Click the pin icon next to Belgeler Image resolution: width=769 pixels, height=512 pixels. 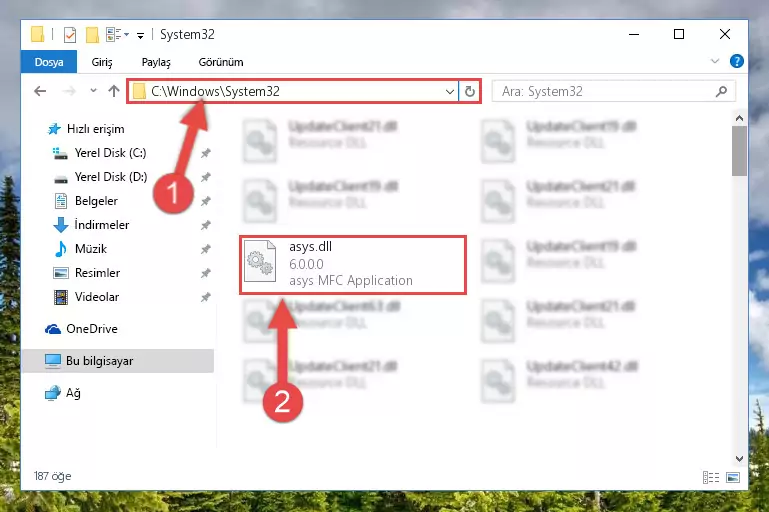205,201
